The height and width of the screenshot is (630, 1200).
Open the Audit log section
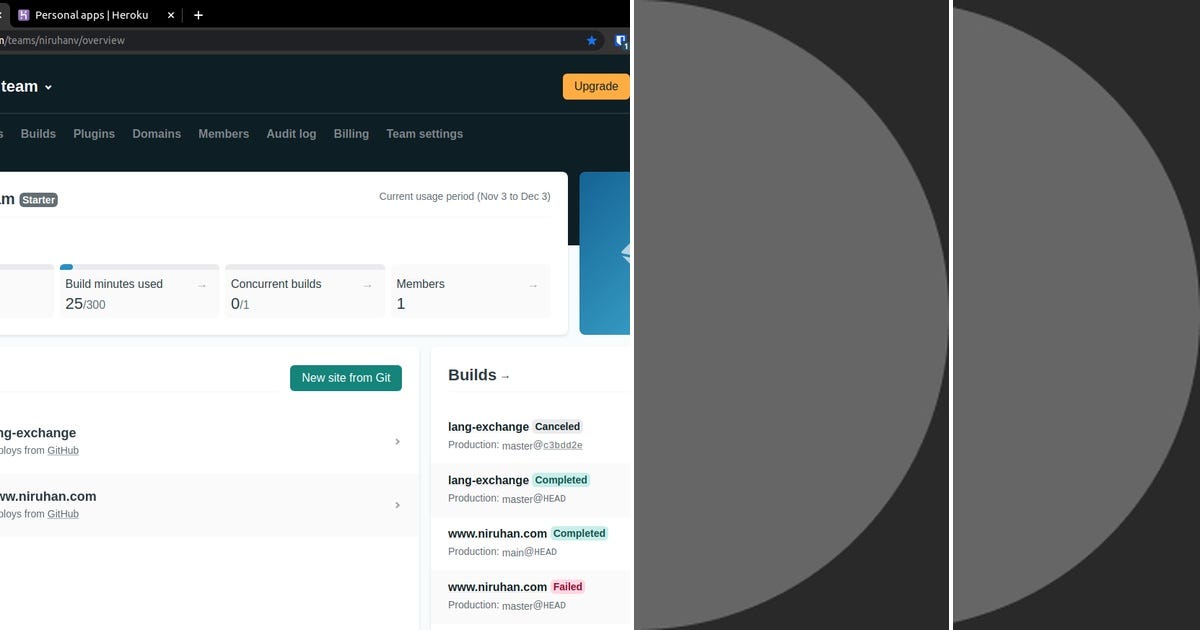coord(290,133)
